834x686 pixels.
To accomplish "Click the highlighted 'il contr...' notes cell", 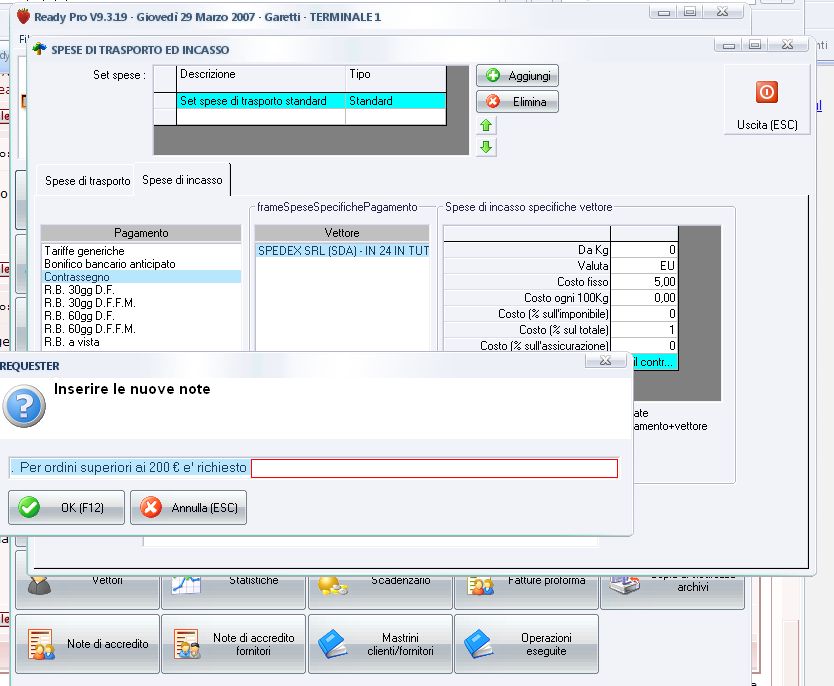I will tap(655, 362).
